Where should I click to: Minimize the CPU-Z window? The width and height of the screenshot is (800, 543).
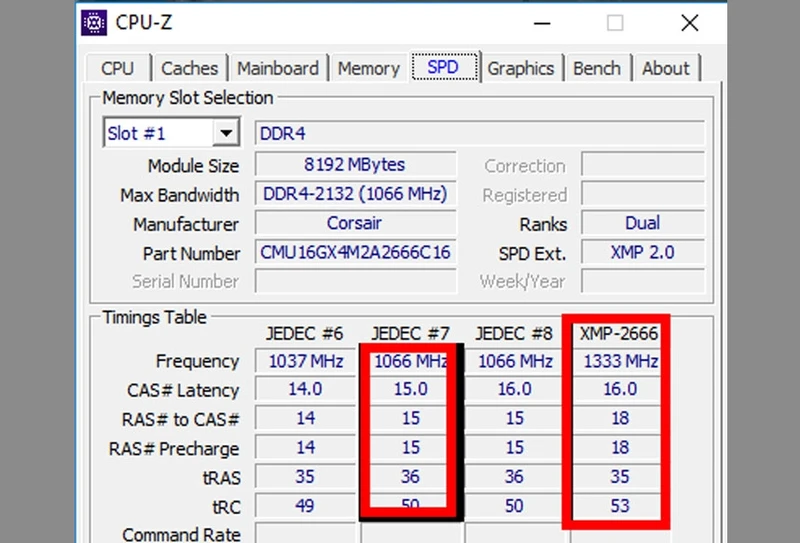542,23
